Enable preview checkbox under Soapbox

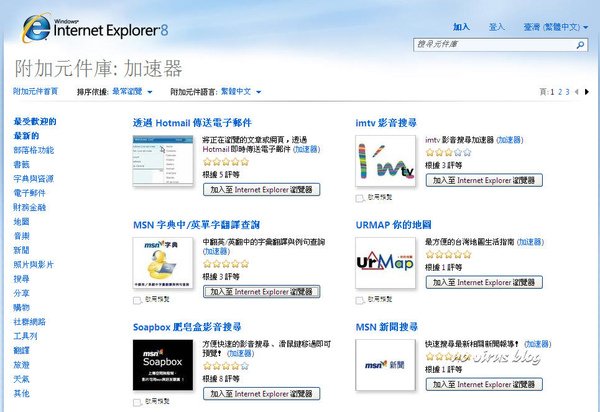(x=137, y=402)
